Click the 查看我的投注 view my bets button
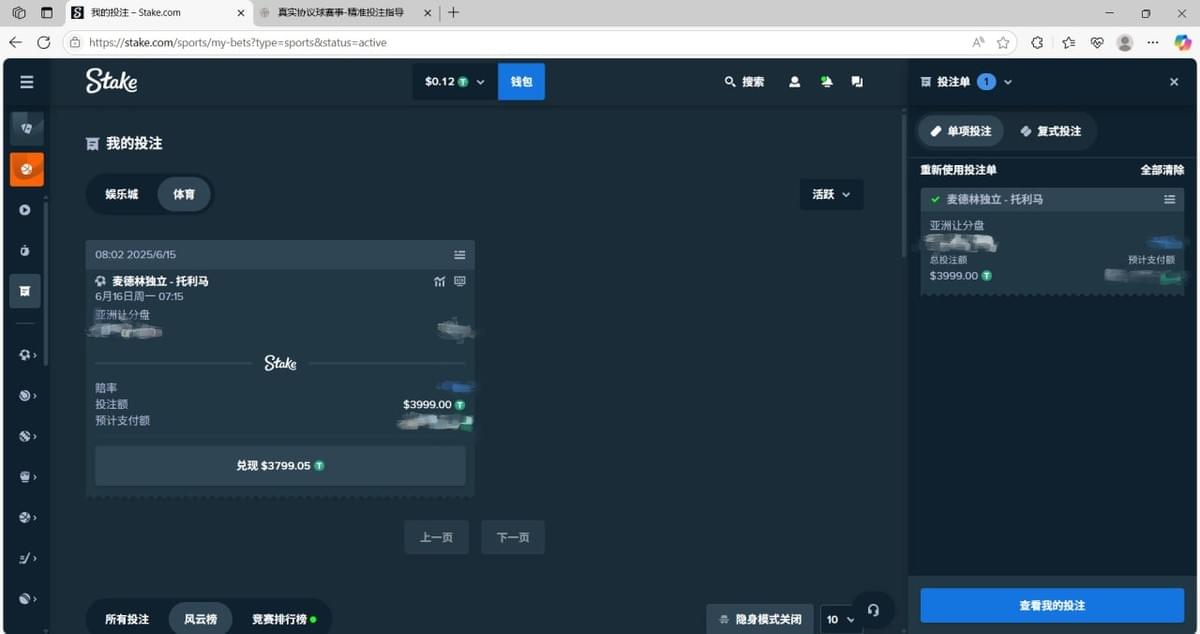This screenshot has width=1200, height=634. pos(1052,605)
